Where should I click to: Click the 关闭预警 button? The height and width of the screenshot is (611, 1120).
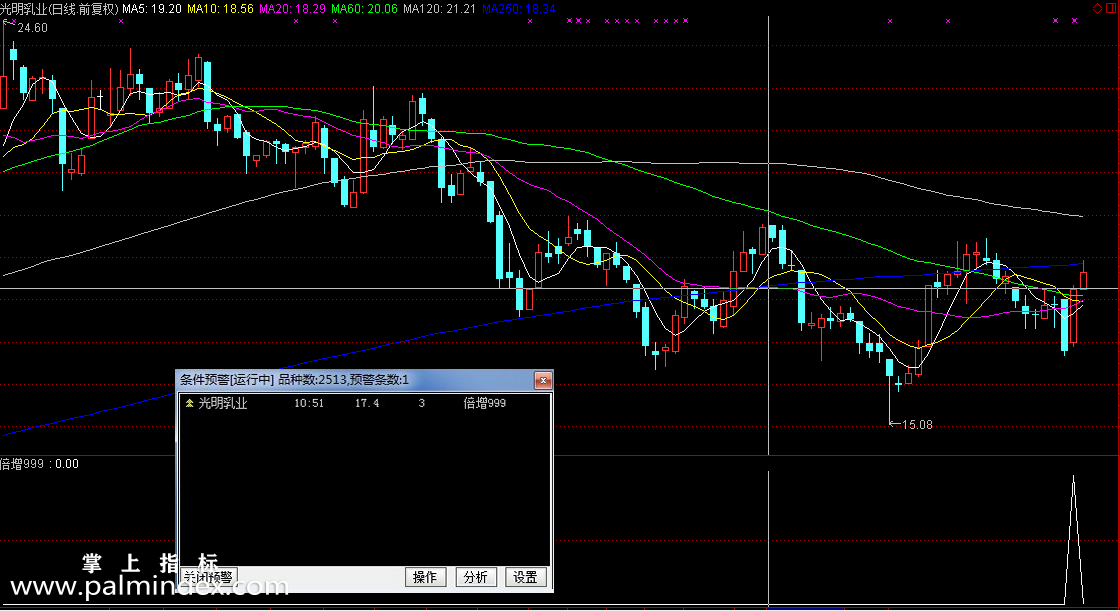point(208,577)
